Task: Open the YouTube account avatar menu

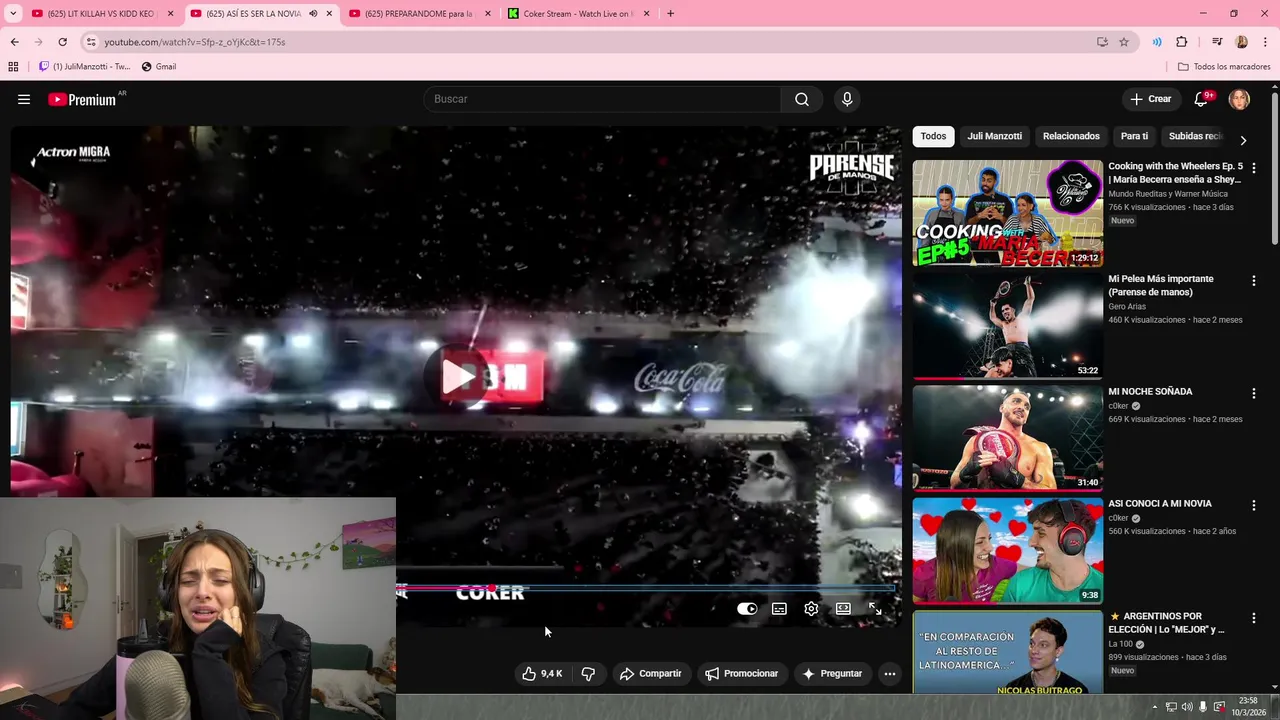Action: (1239, 99)
